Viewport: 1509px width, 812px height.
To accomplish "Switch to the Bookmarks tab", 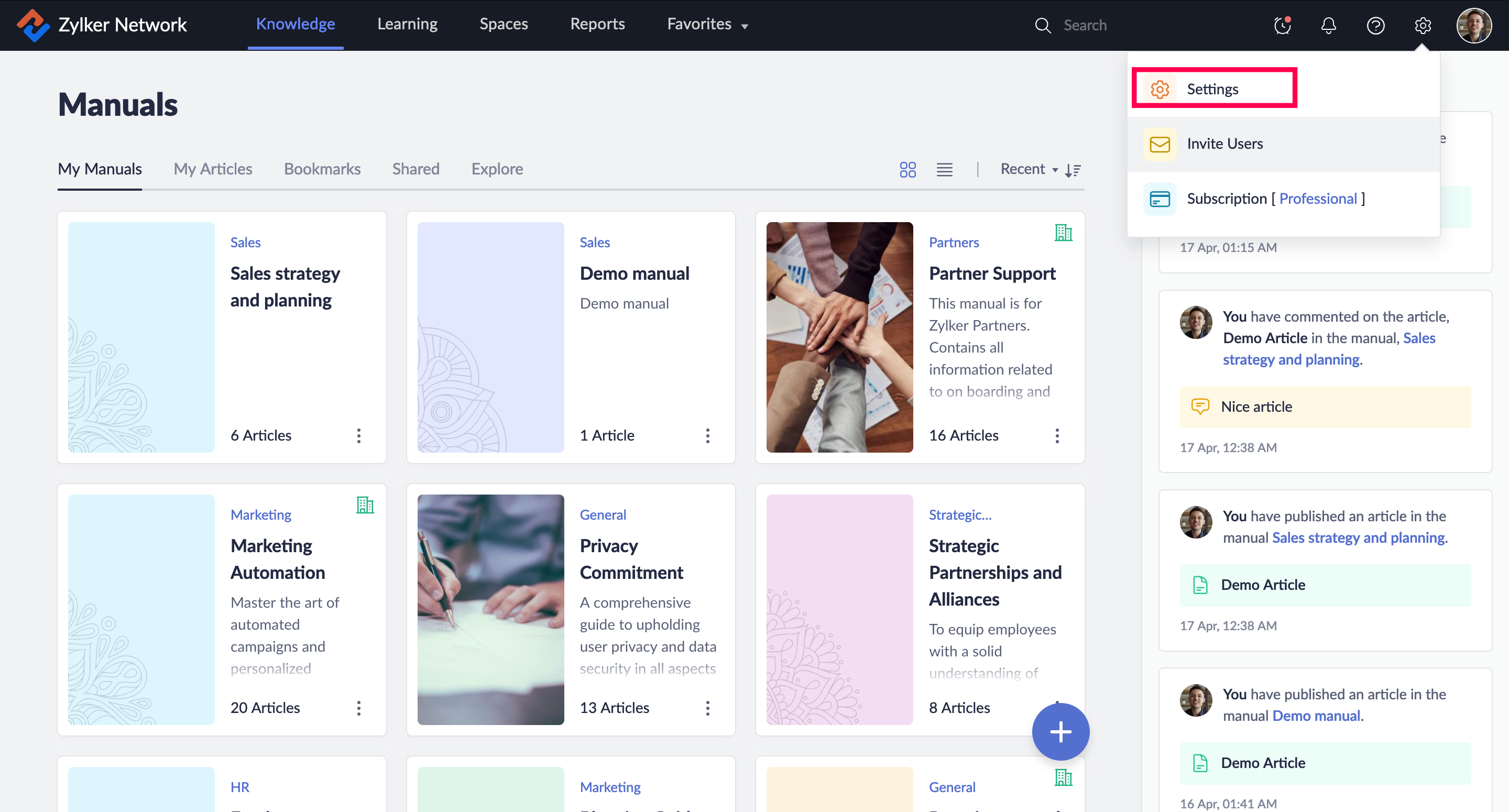I will coord(322,169).
